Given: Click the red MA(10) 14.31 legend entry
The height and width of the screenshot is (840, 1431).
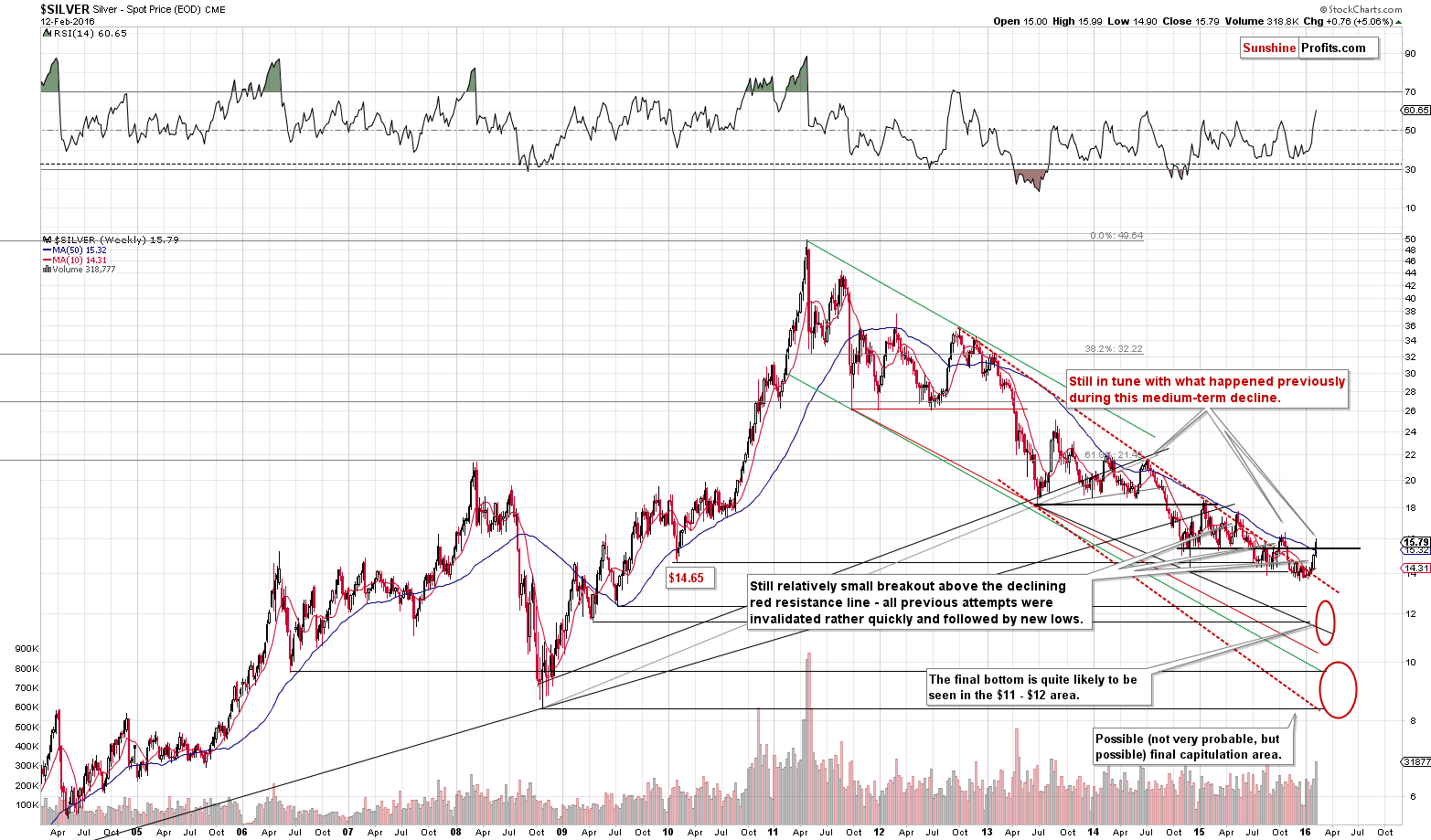Looking at the screenshot, I should [74, 260].
